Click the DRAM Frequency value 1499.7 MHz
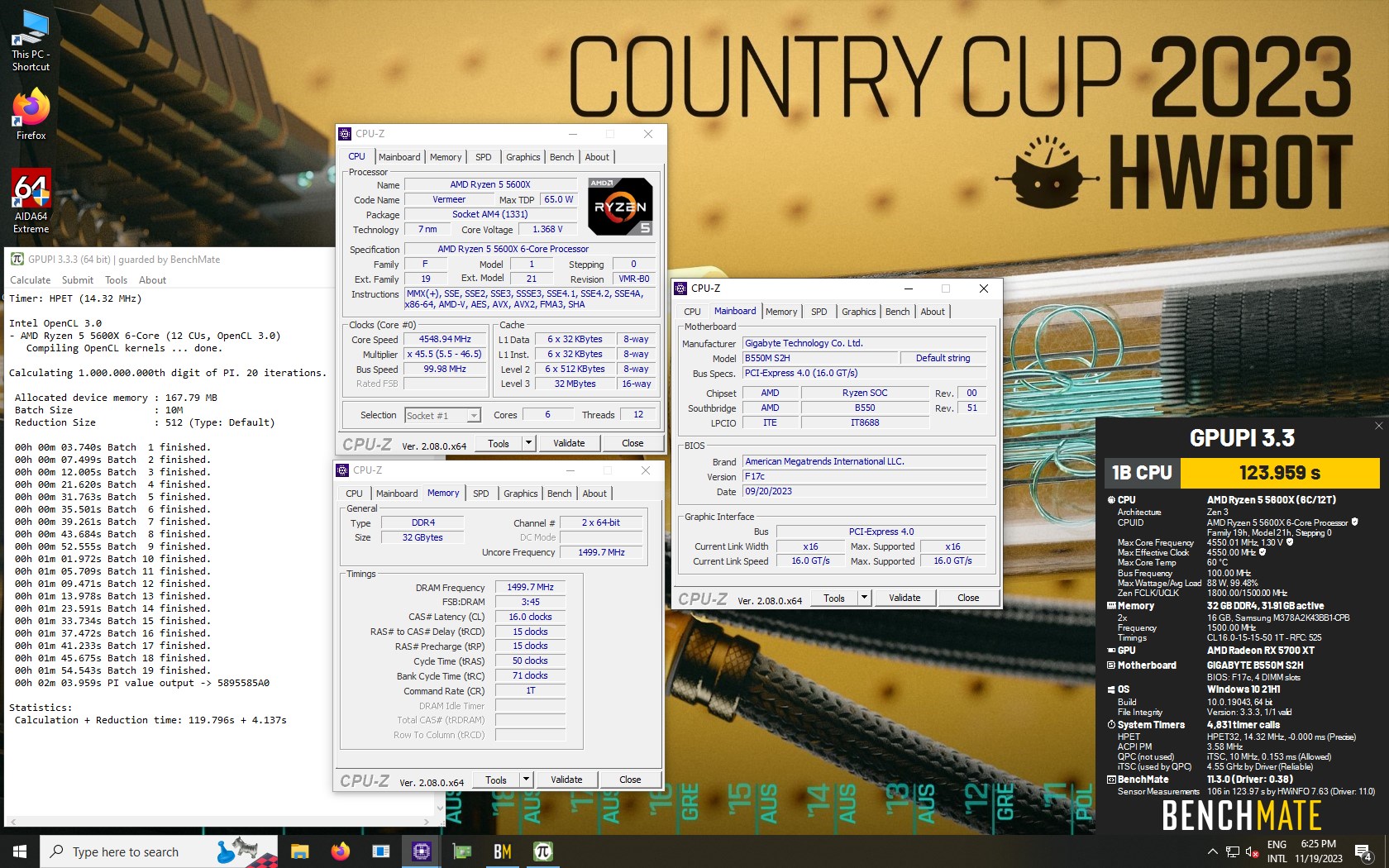The image size is (1389, 868). (531, 587)
